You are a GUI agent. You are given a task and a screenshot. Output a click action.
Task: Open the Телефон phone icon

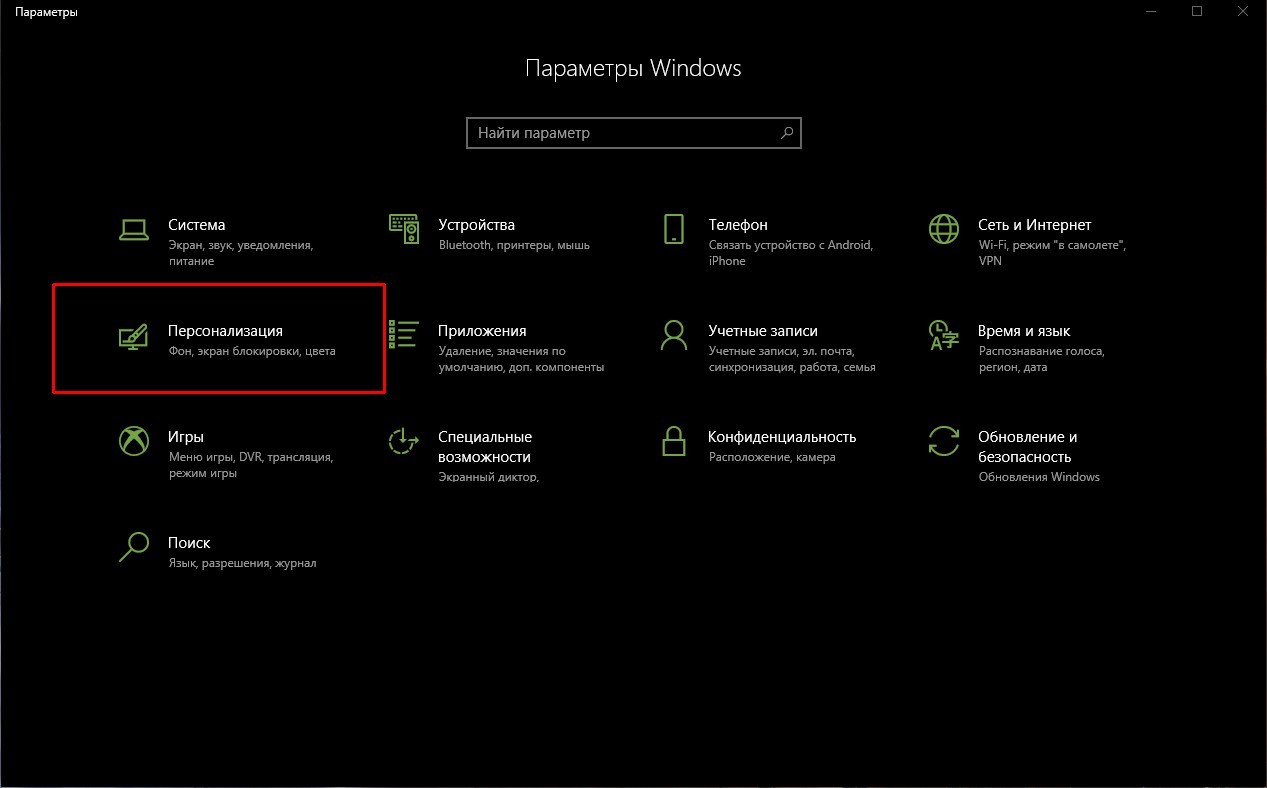coord(674,229)
